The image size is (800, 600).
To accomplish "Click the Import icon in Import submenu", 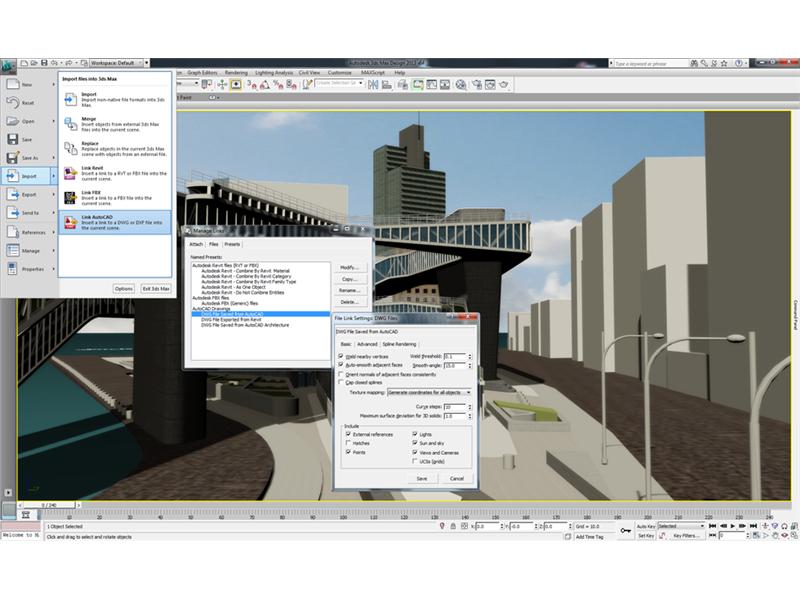I will point(70,99).
